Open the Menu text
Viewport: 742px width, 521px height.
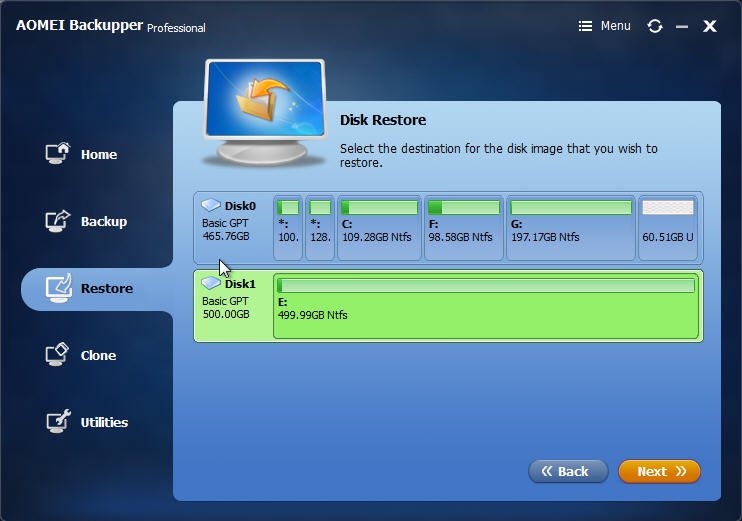[616, 26]
